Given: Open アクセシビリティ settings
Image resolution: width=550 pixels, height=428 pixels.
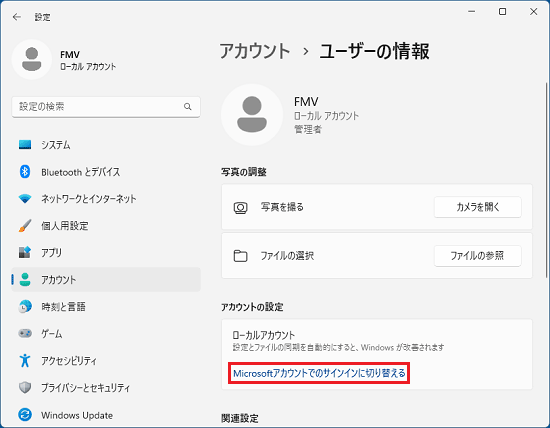Looking at the screenshot, I should 106,360.
